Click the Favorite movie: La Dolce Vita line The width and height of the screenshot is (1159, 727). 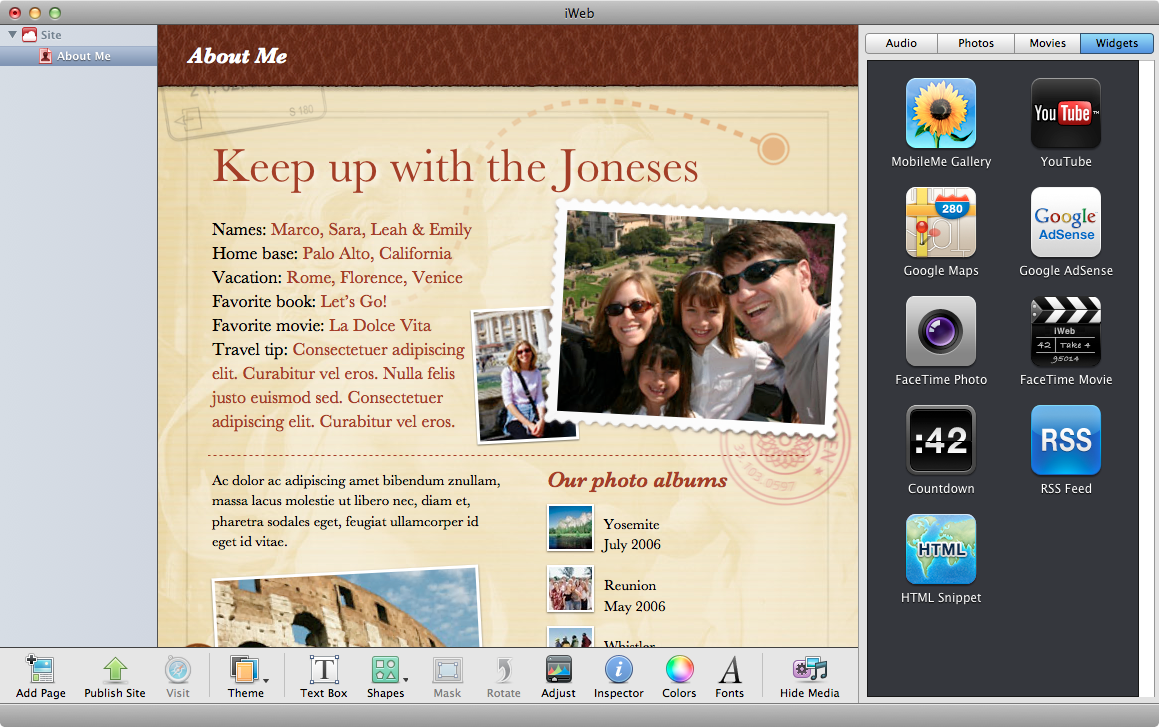point(322,325)
